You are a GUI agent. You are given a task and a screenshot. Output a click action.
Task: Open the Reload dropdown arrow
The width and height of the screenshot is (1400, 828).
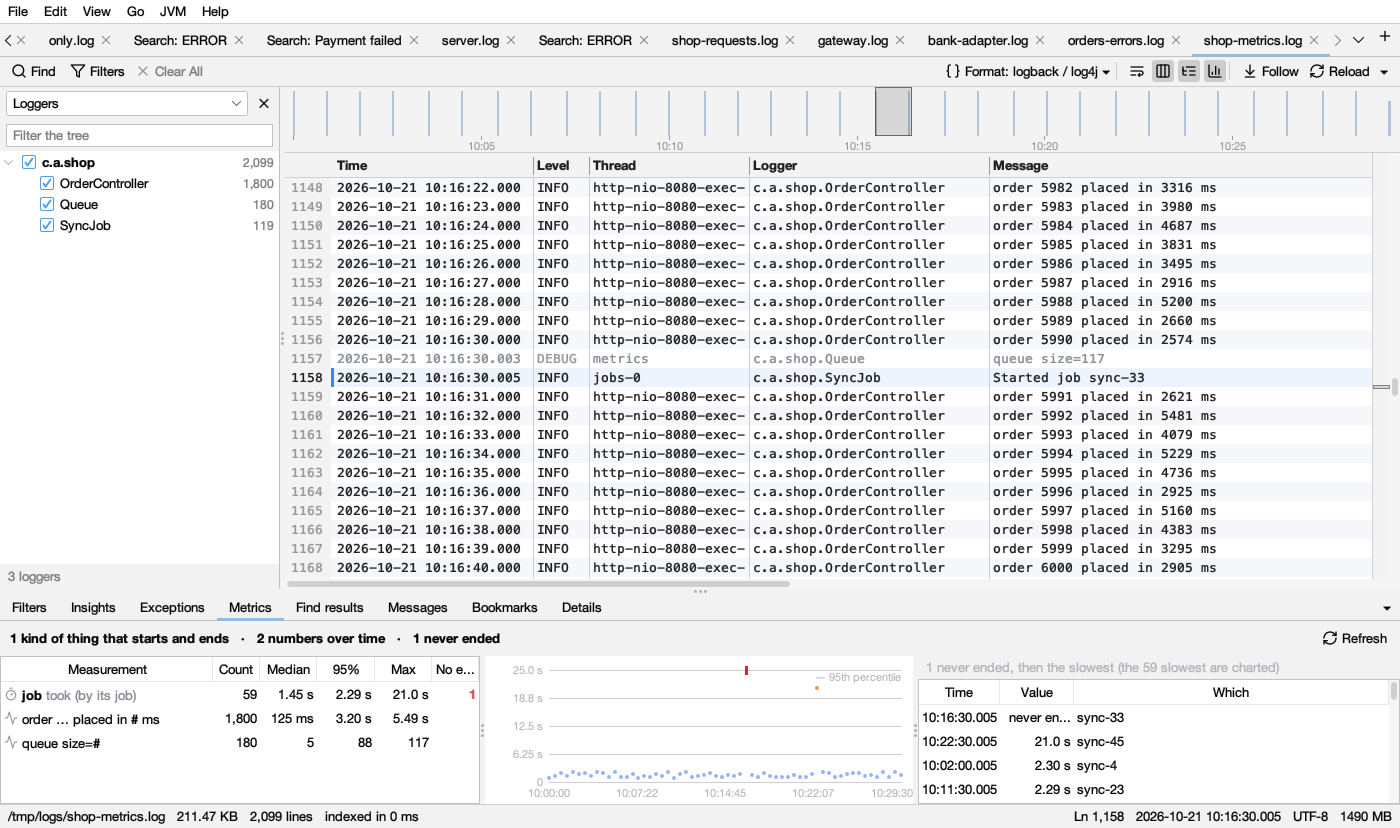[1384, 72]
